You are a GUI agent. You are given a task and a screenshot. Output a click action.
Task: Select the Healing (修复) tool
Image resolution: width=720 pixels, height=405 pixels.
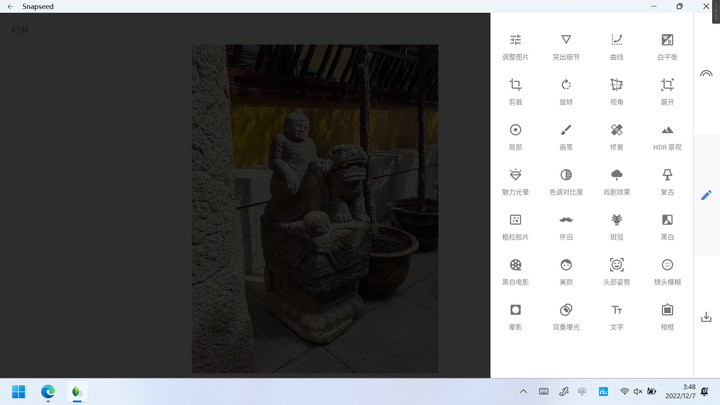[x=616, y=136]
